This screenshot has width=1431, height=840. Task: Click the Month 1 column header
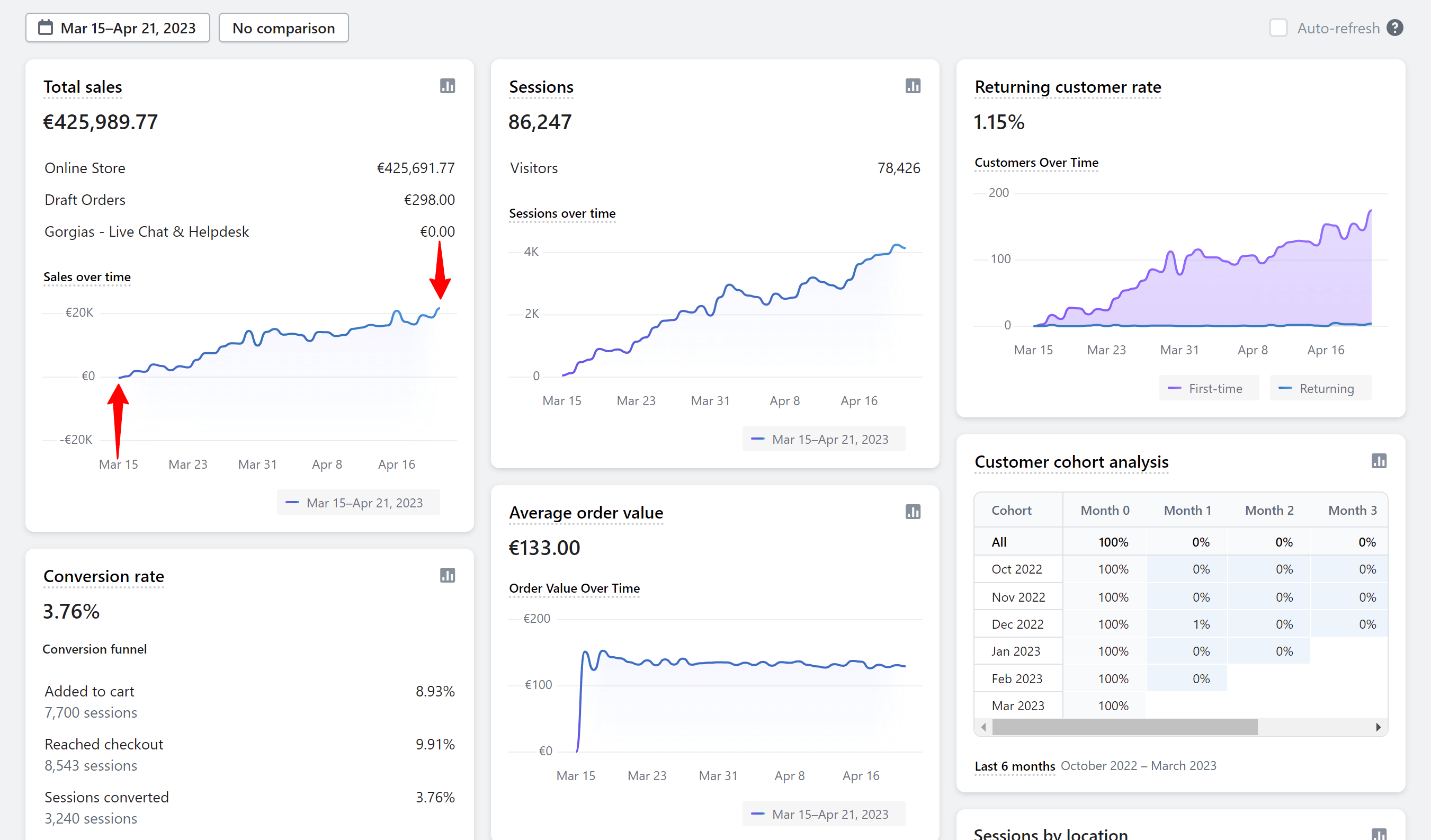(1187, 510)
